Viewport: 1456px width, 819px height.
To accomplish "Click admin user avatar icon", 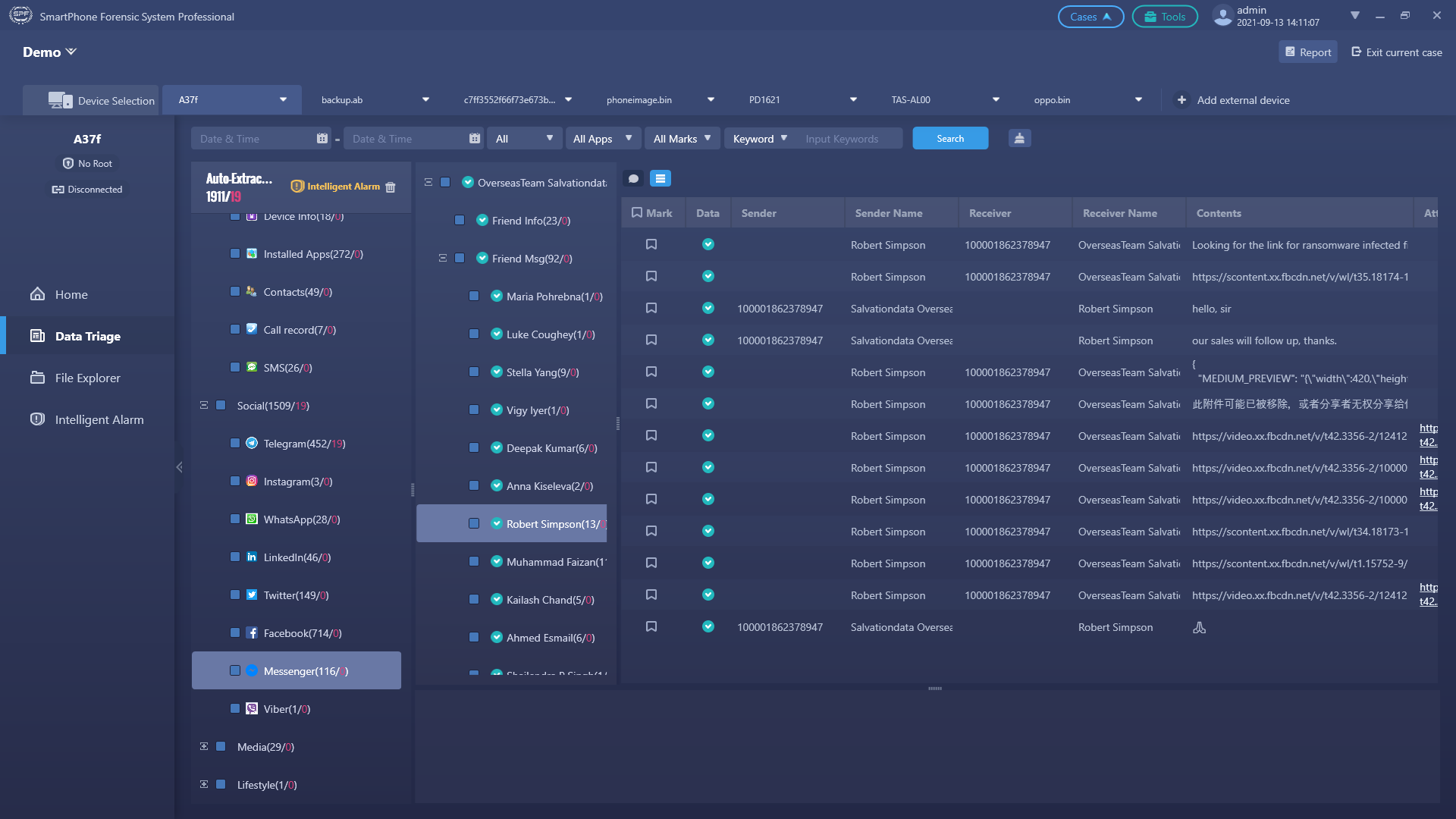I will coord(1222,16).
